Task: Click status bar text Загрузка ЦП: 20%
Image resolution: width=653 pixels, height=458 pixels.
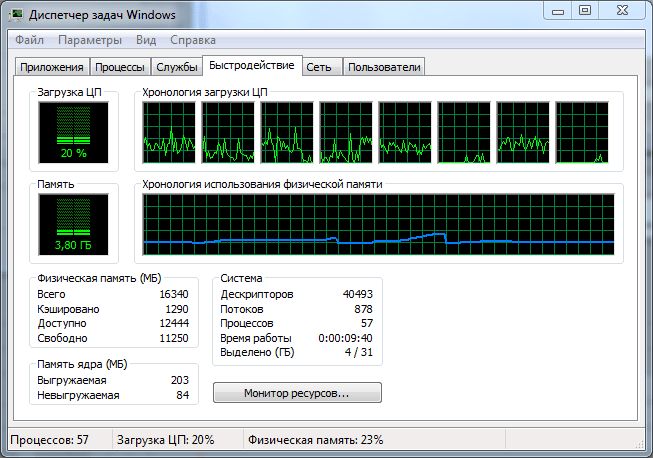Action: pos(165,440)
